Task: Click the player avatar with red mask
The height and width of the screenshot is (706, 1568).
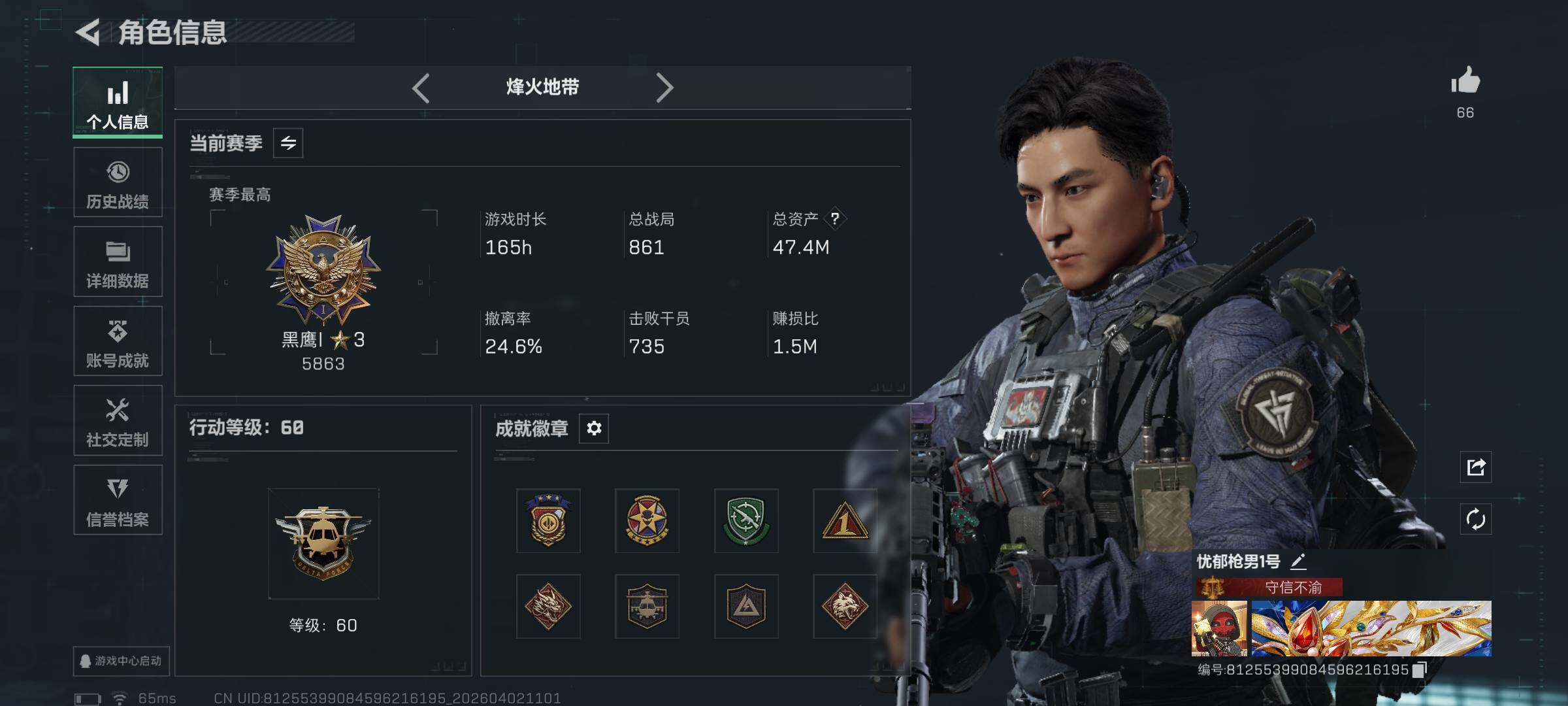Action: click(1219, 628)
